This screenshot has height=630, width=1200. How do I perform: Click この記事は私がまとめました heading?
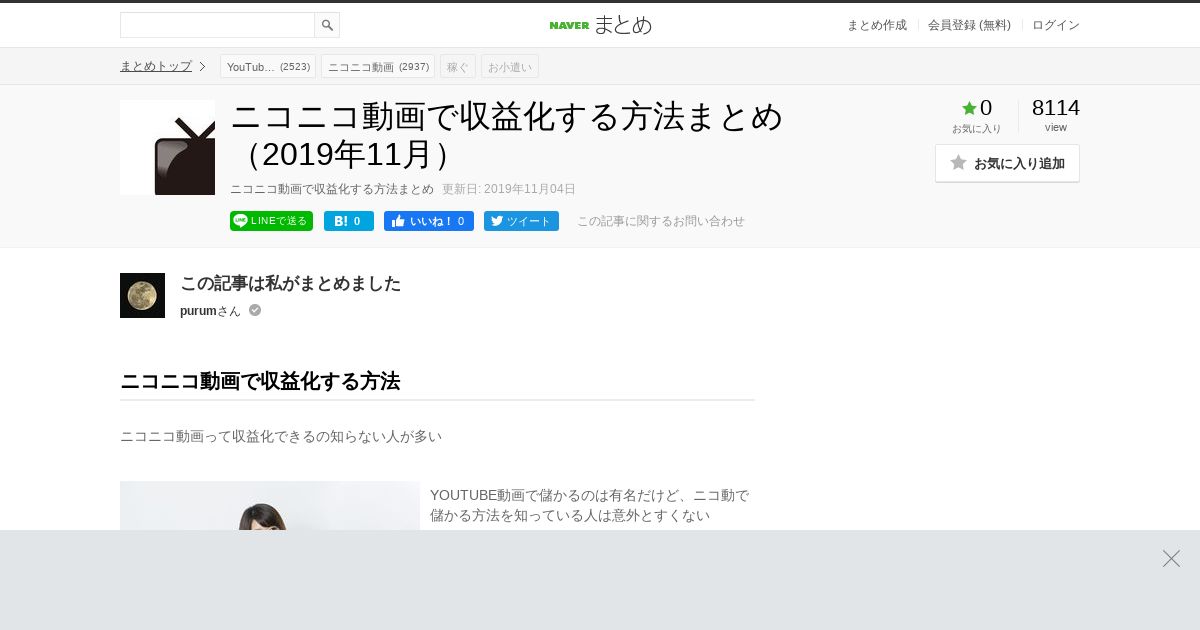pos(290,283)
